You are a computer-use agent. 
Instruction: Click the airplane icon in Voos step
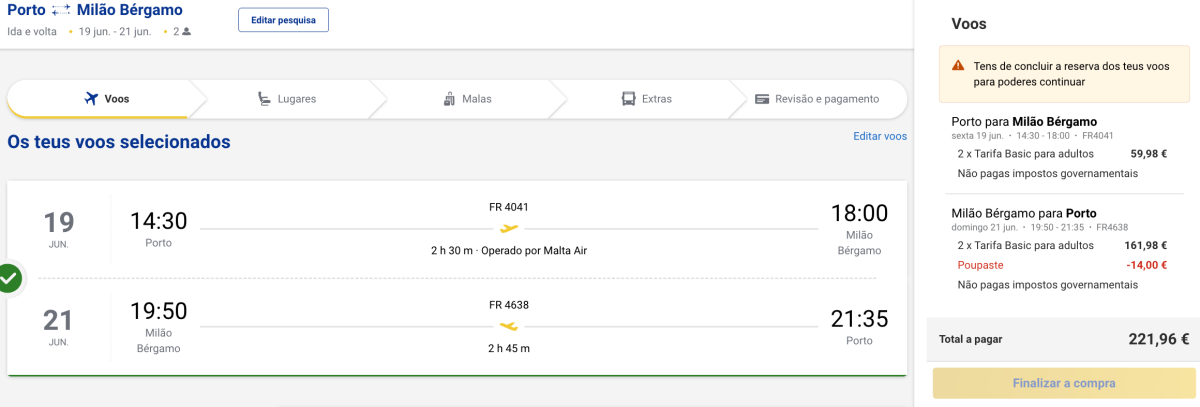pos(91,99)
